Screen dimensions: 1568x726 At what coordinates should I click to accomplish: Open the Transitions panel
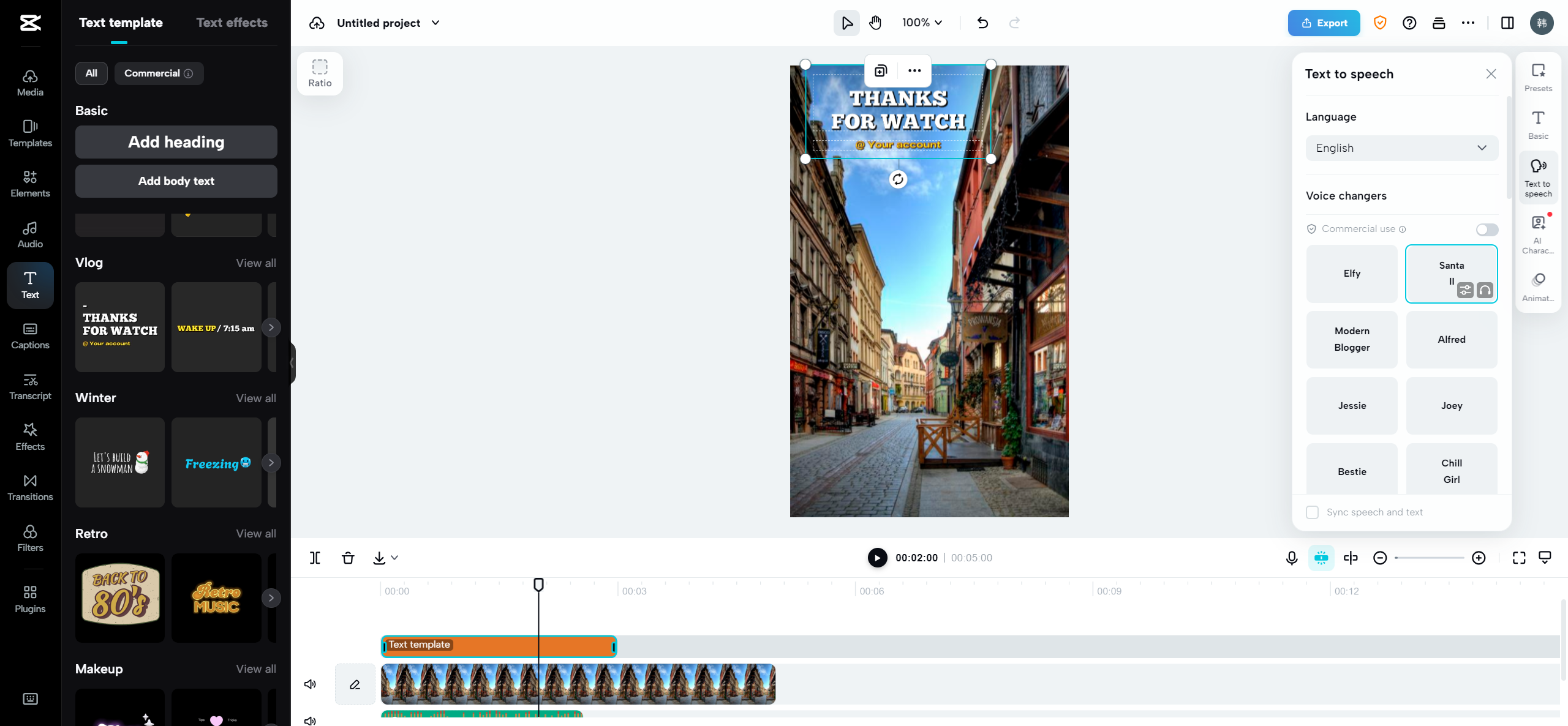(x=29, y=487)
